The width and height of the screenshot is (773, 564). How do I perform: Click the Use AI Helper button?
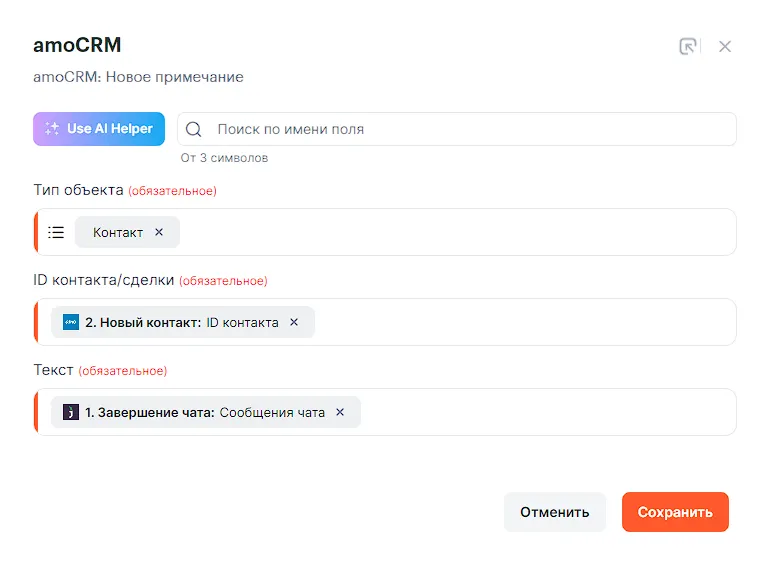(x=99, y=129)
